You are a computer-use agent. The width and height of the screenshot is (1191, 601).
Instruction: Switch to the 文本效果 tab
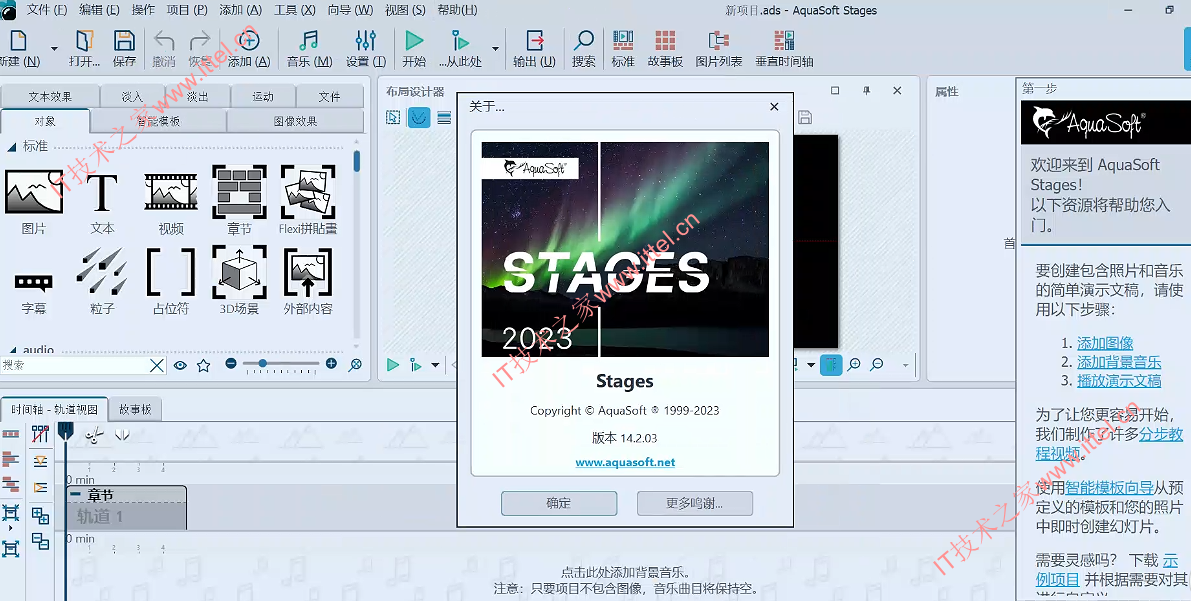(x=50, y=96)
